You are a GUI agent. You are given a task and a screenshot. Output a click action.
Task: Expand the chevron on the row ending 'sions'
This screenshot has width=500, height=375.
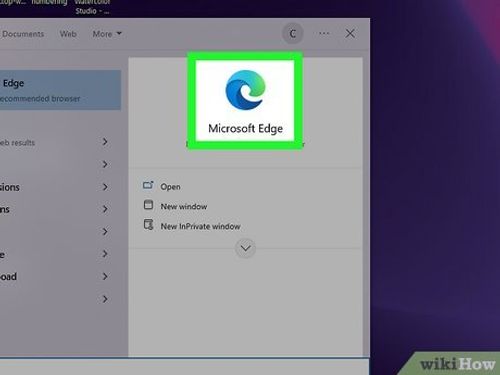105,187
